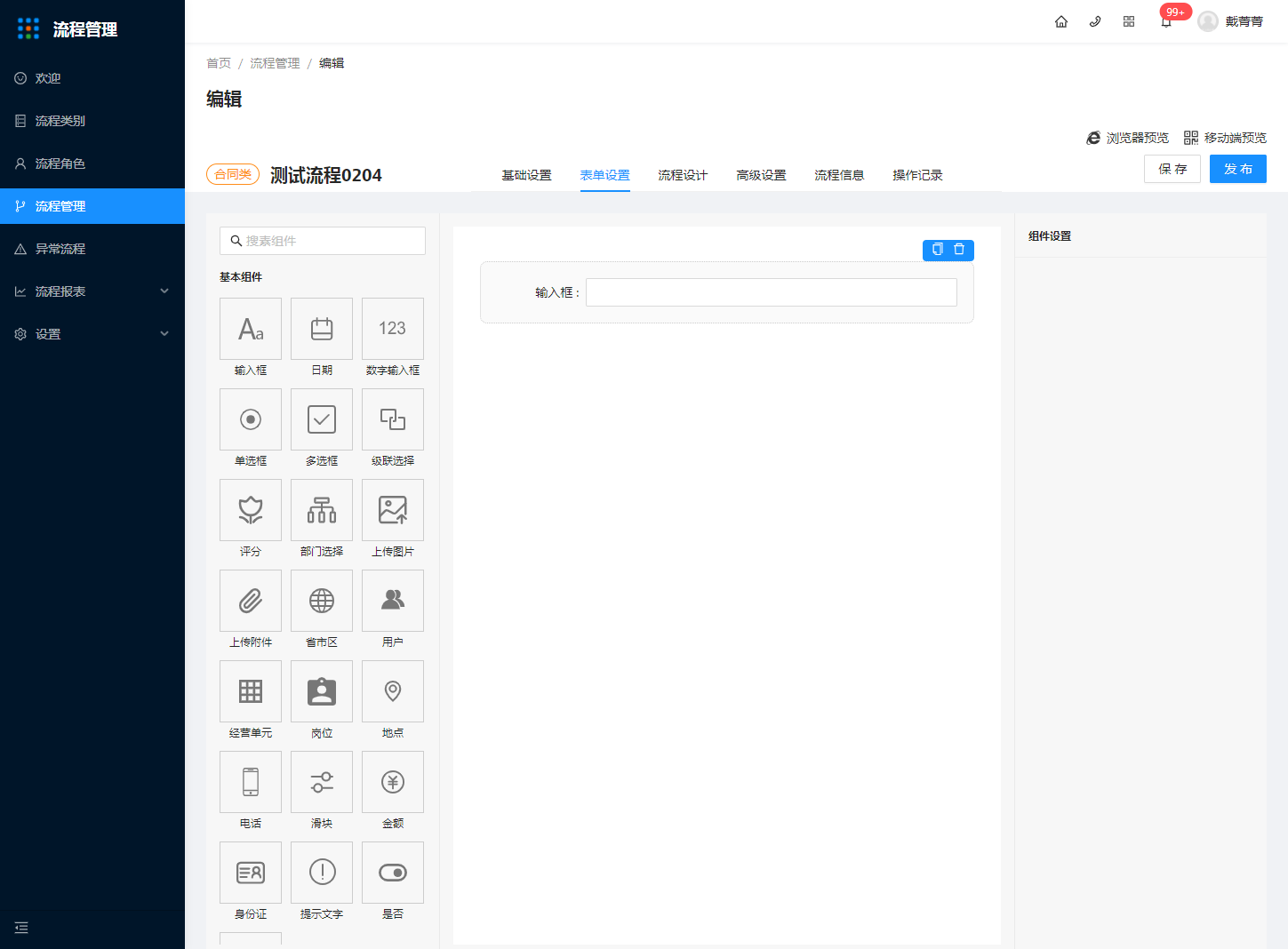The height and width of the screenshot is (949, 1288).
Task: Click the phone icon in header
Action: pyautogui.click(x=1095, y=21)
